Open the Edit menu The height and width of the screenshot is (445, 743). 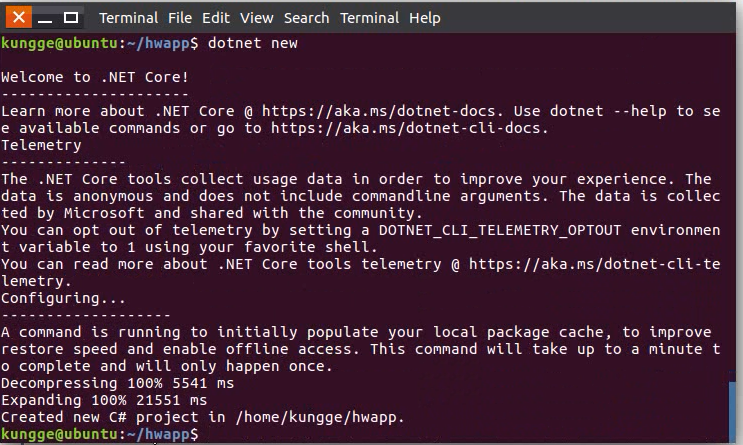click(216, 18)
